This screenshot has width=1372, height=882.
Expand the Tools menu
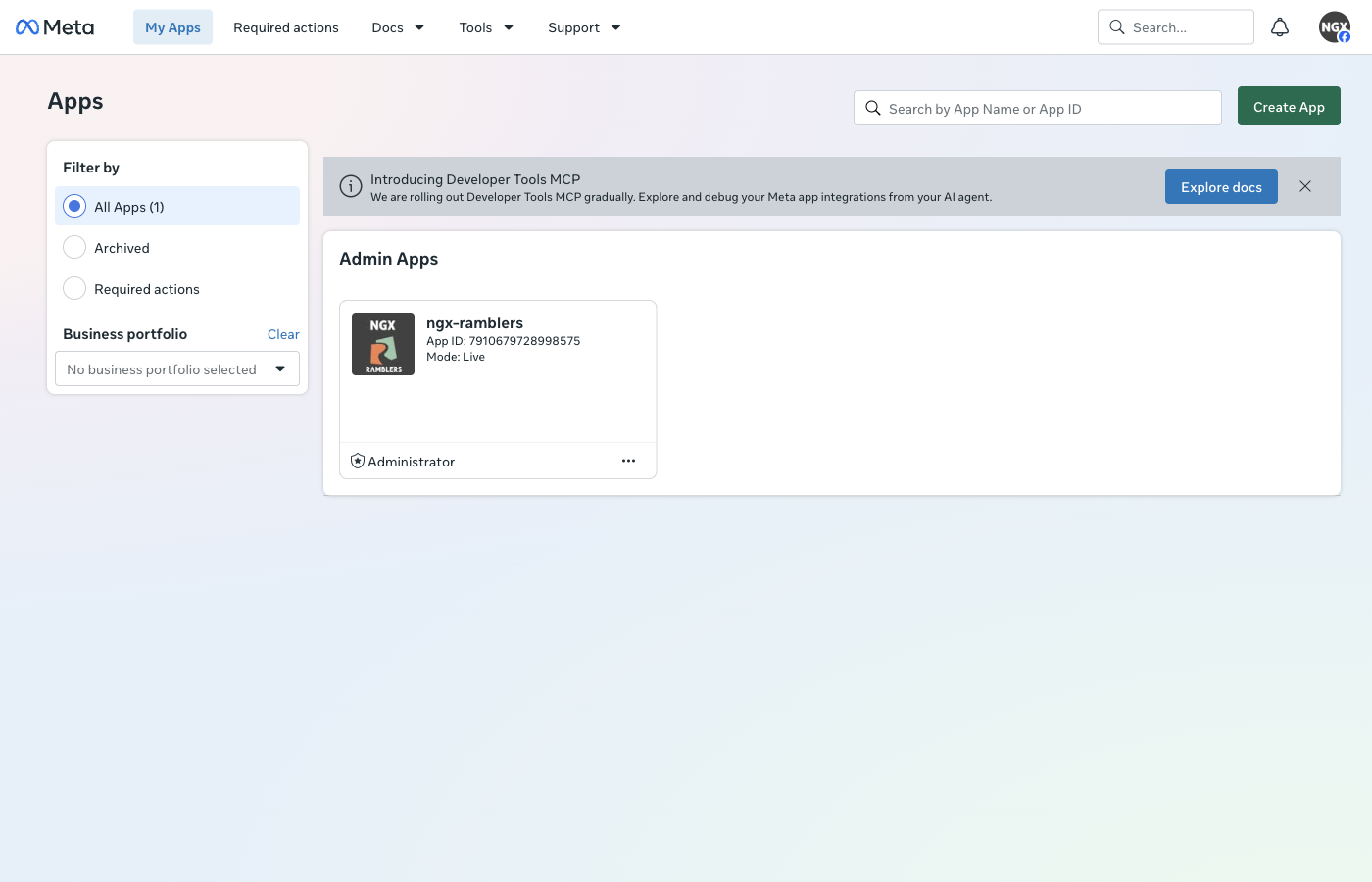click(x=486, y=27)
